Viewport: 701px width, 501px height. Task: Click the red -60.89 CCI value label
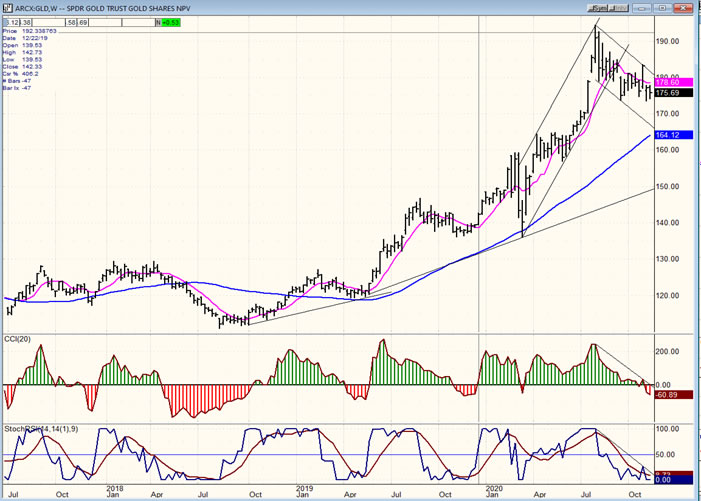click(x=667, y=395)
